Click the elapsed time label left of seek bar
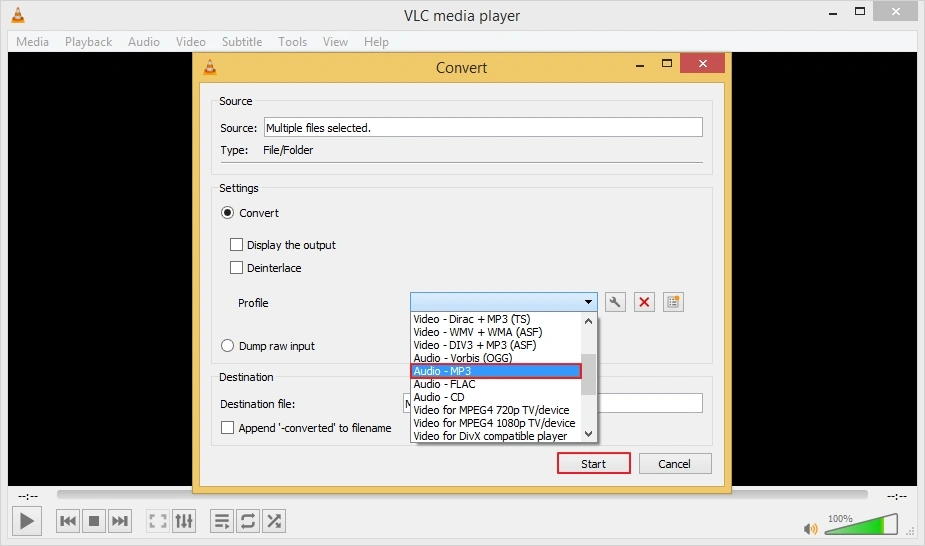Image resolution: width=925 pixels, height=546 pixels. pos(28,496)
